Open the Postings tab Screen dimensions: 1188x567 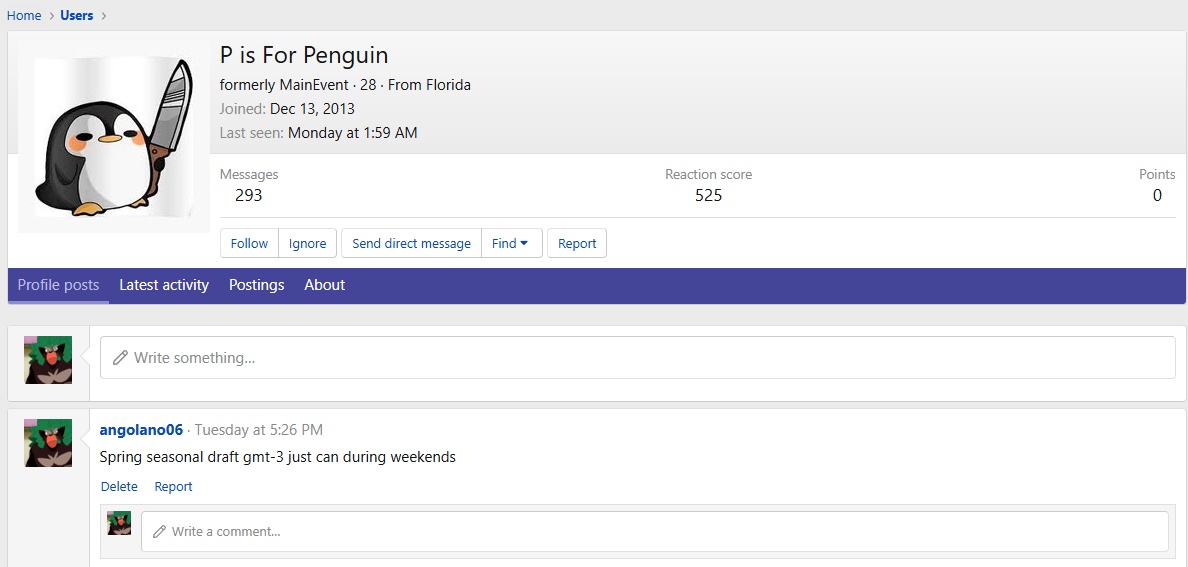click(x=256, y=285)
